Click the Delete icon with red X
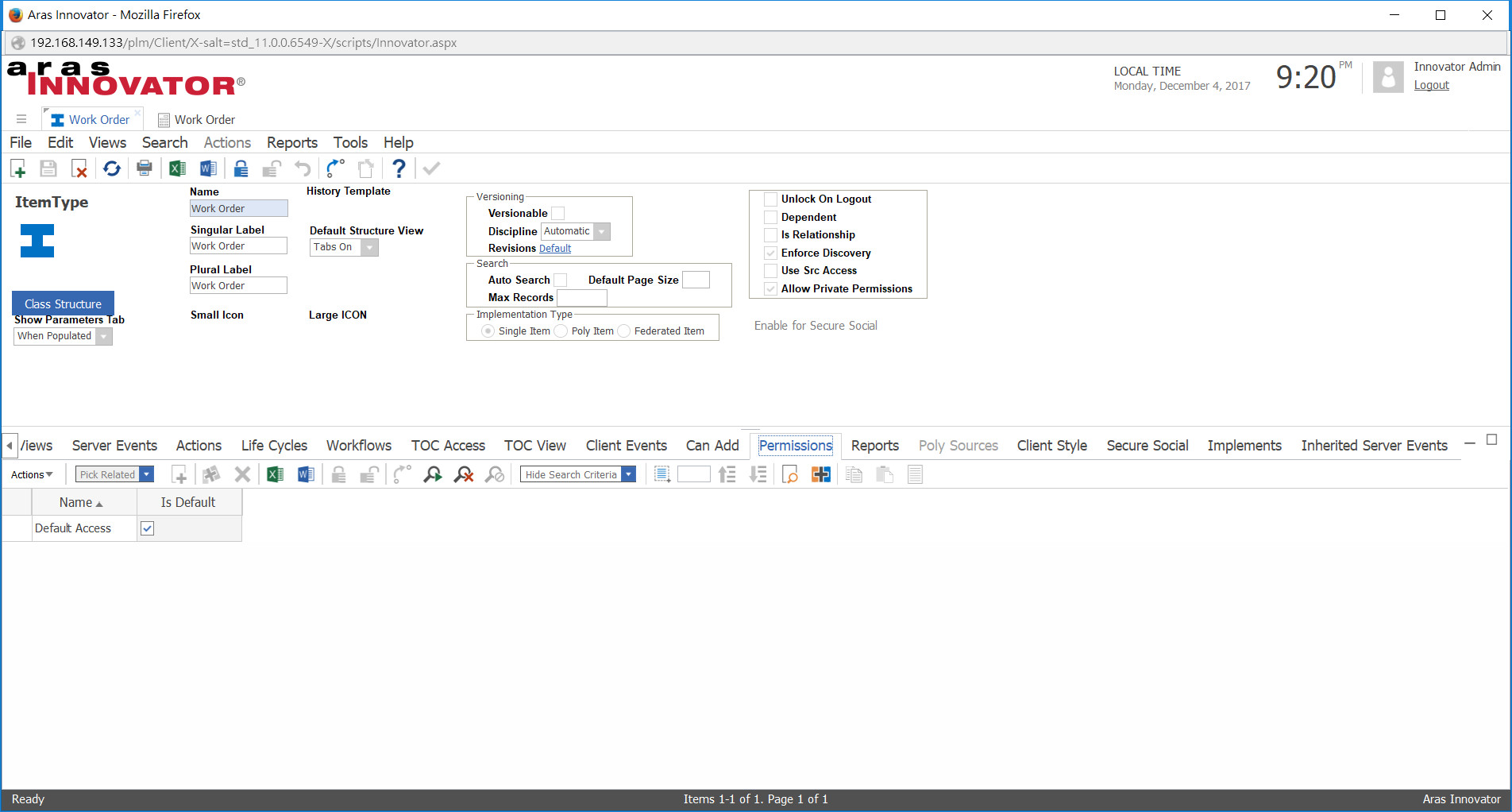Screen dimensions: 1512x812 coord(79,168)
